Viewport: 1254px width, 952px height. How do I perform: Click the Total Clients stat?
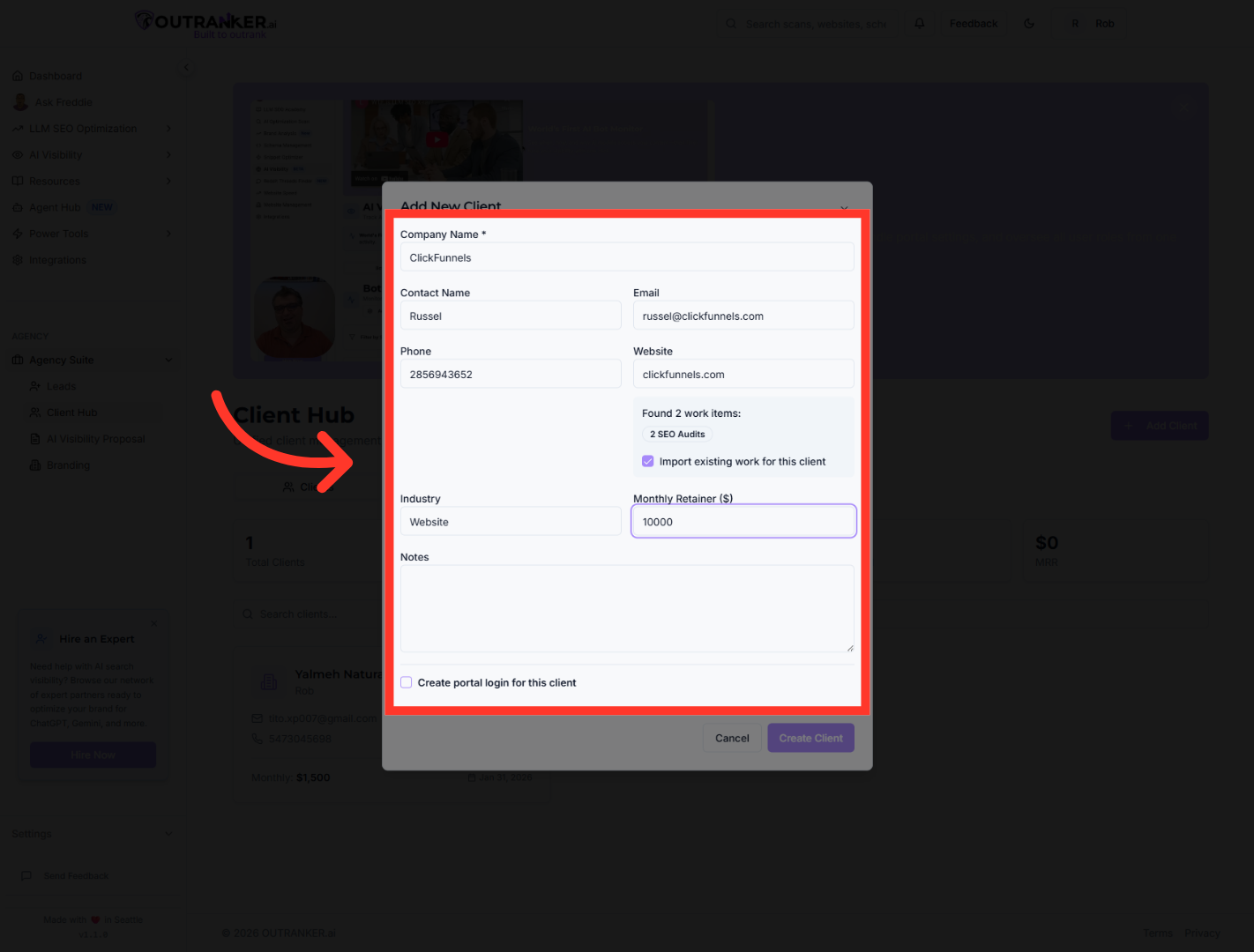275,550
